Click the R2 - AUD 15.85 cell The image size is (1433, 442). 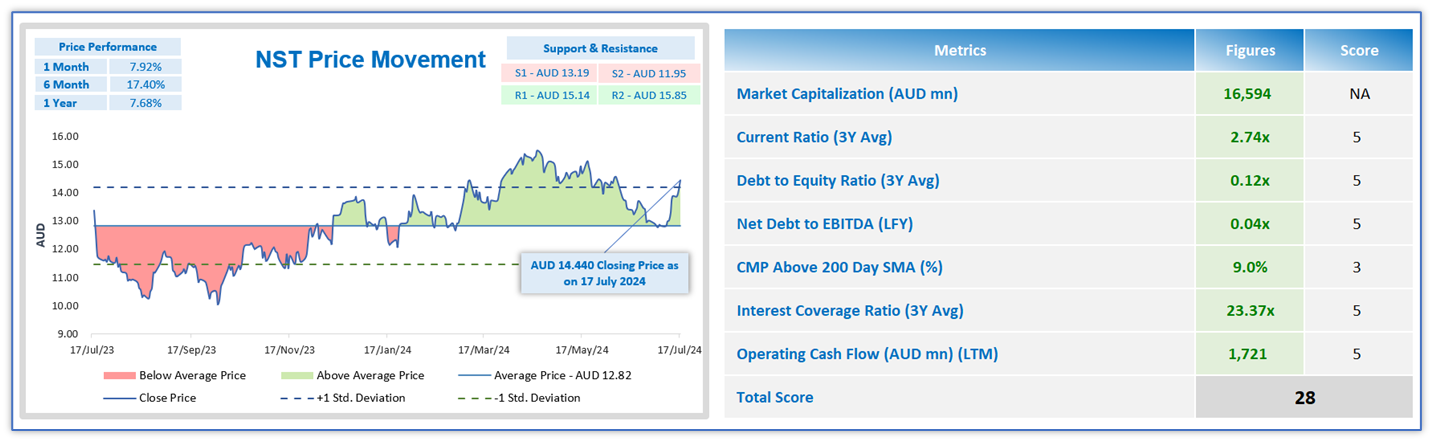pyautogui.click(x=647, y=95)
